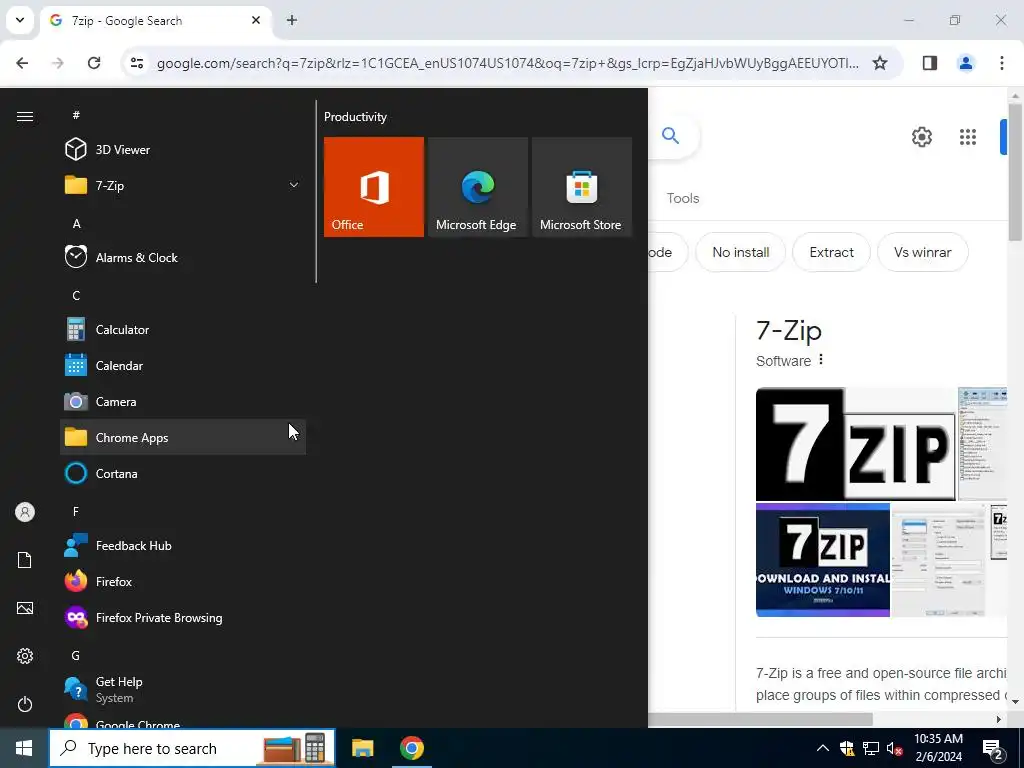The height and width of the screenshot is (768, 1024).
Task: Open the Get Help app
Action: [183, 689]
